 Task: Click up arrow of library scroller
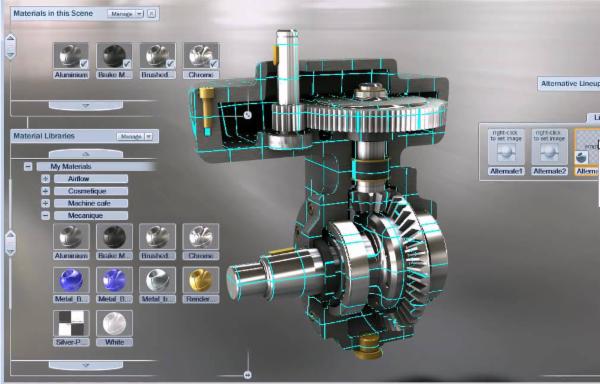coord(11,234)
